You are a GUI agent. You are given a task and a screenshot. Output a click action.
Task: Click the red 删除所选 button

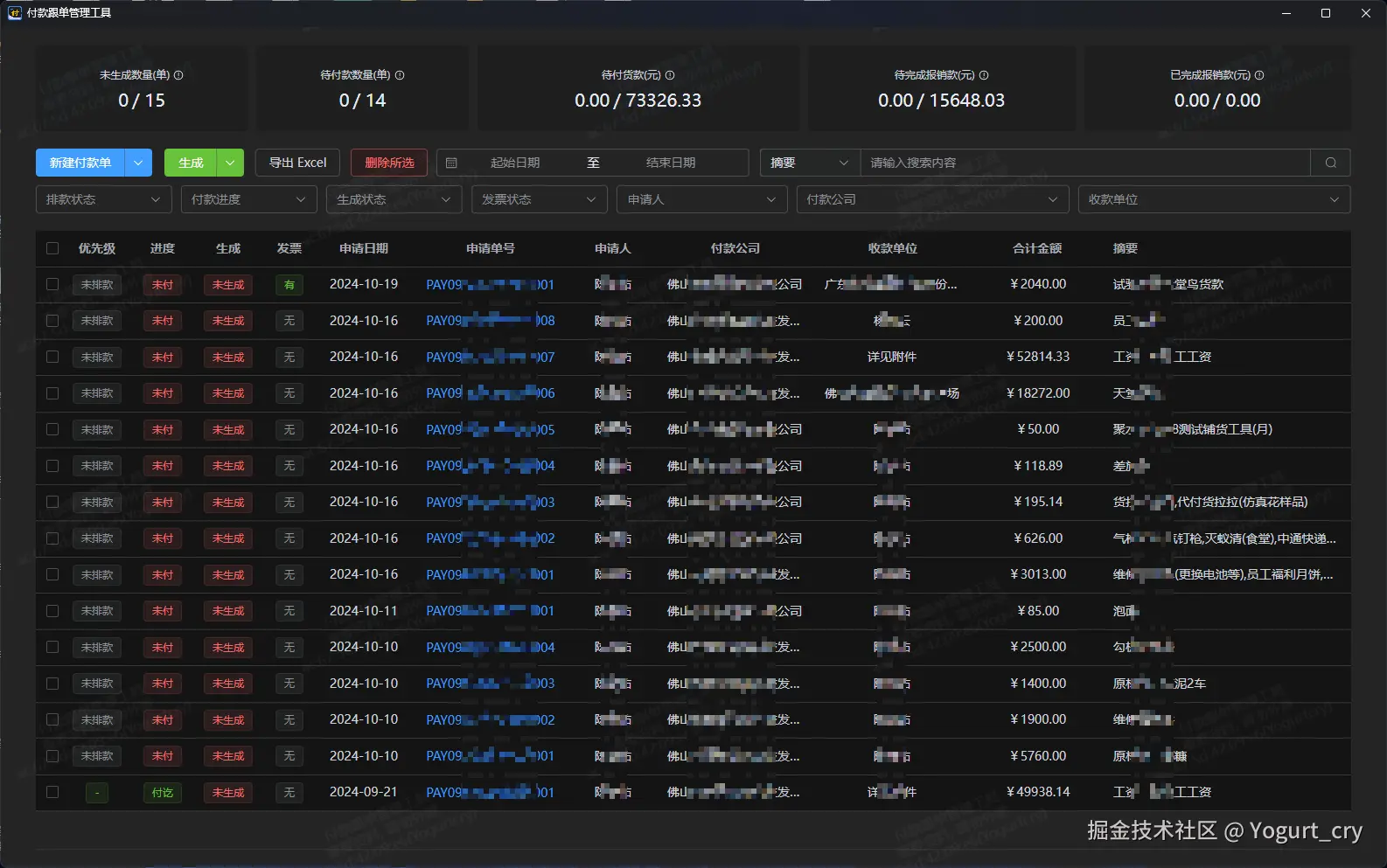pyautogui.click(x=389, y=163)
